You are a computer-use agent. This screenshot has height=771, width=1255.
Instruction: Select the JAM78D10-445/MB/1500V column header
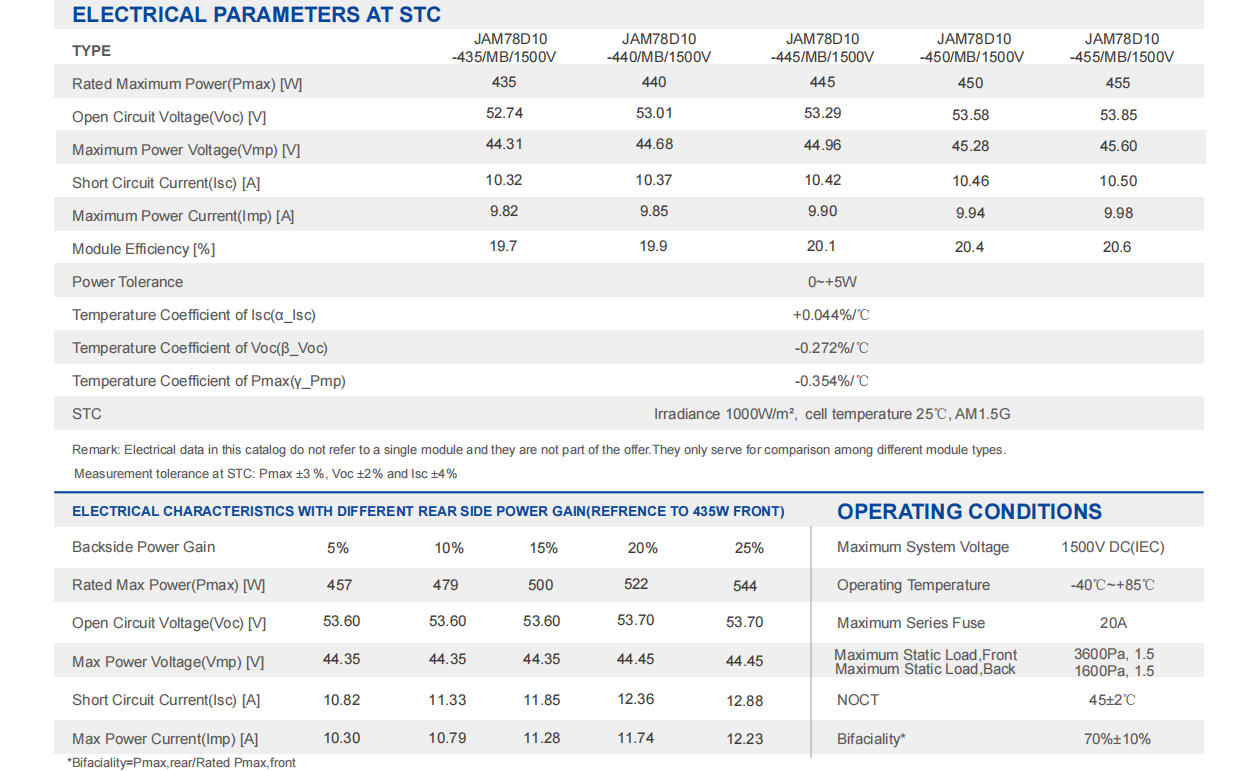tap(822, 48)
